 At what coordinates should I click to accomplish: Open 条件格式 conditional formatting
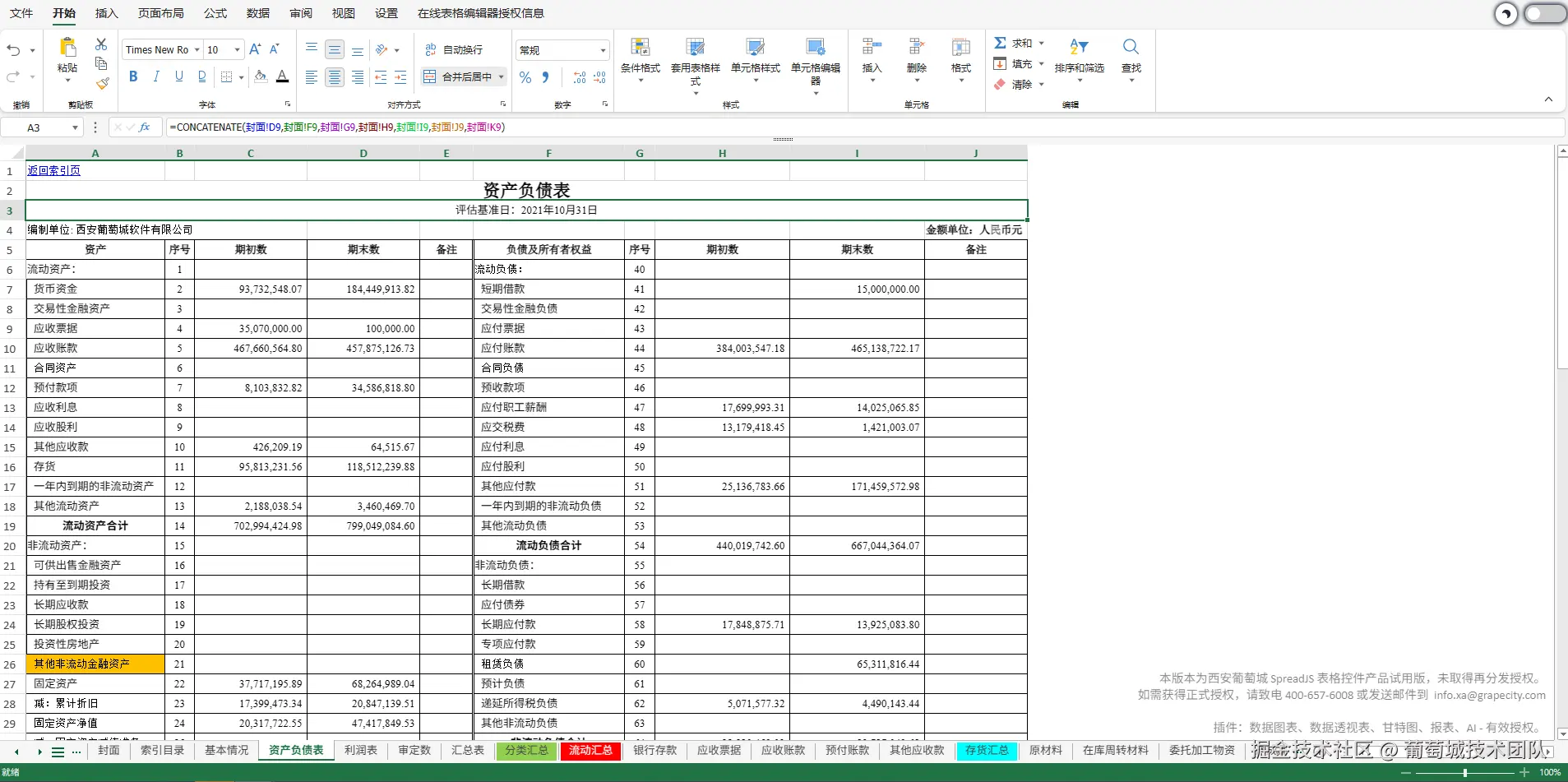point(641,58)
